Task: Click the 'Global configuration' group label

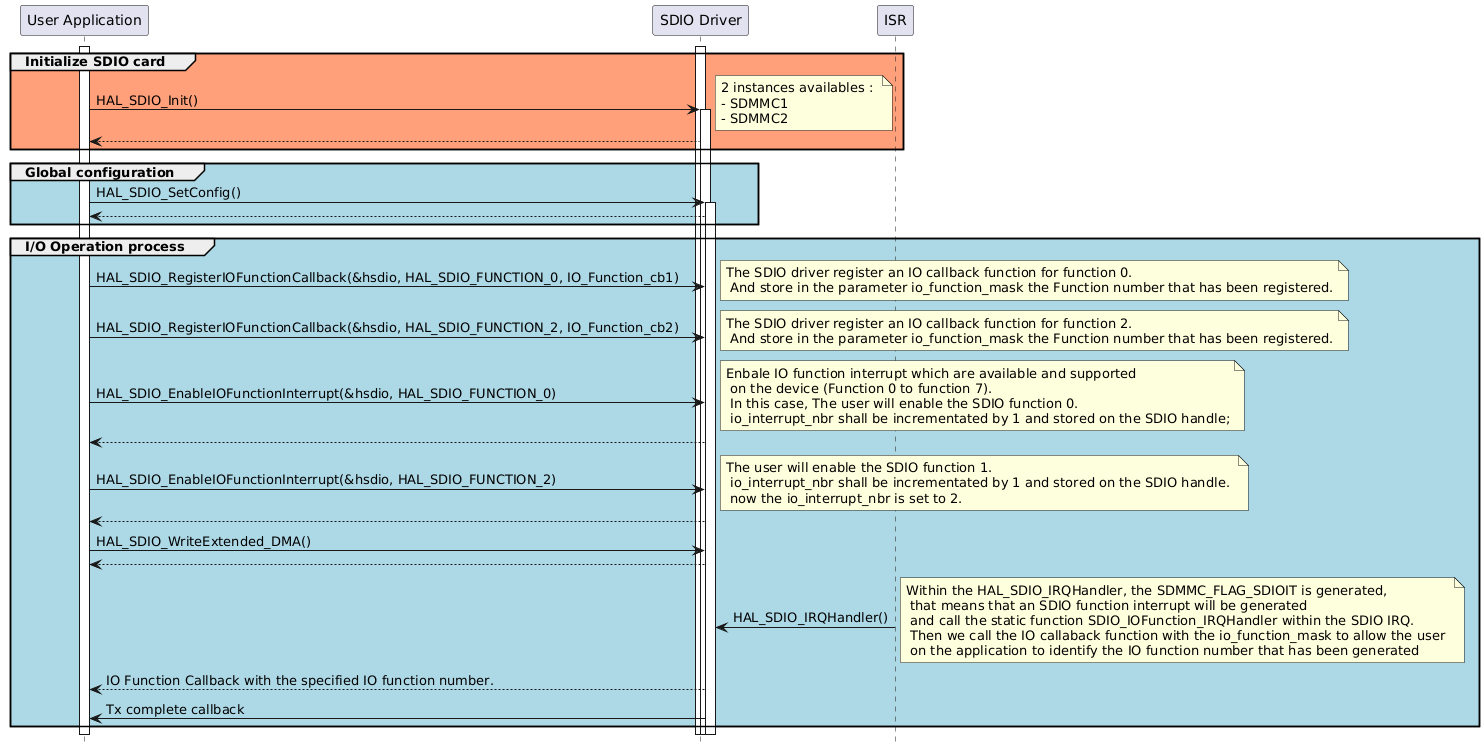Action: [x=100, y=173]
